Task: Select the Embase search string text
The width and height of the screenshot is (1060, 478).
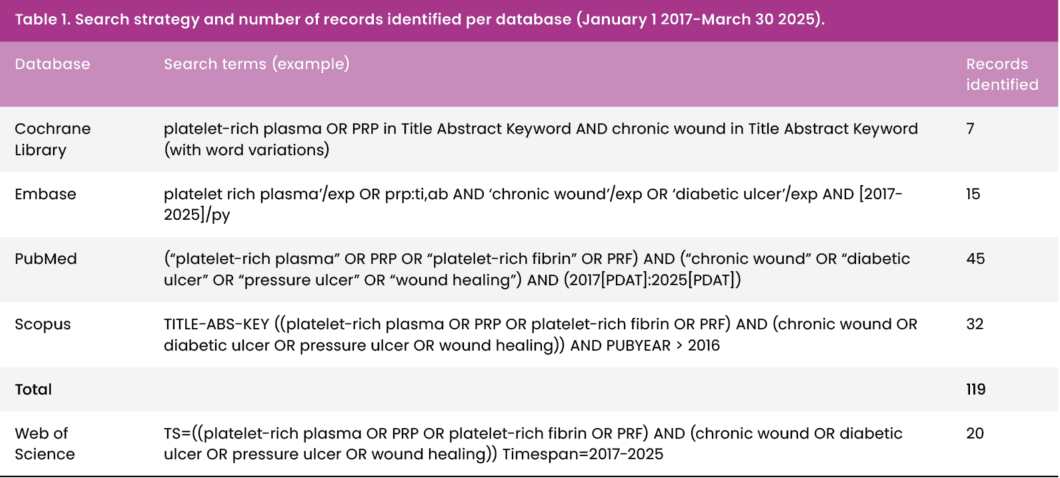Action: [x=533, y=204]
